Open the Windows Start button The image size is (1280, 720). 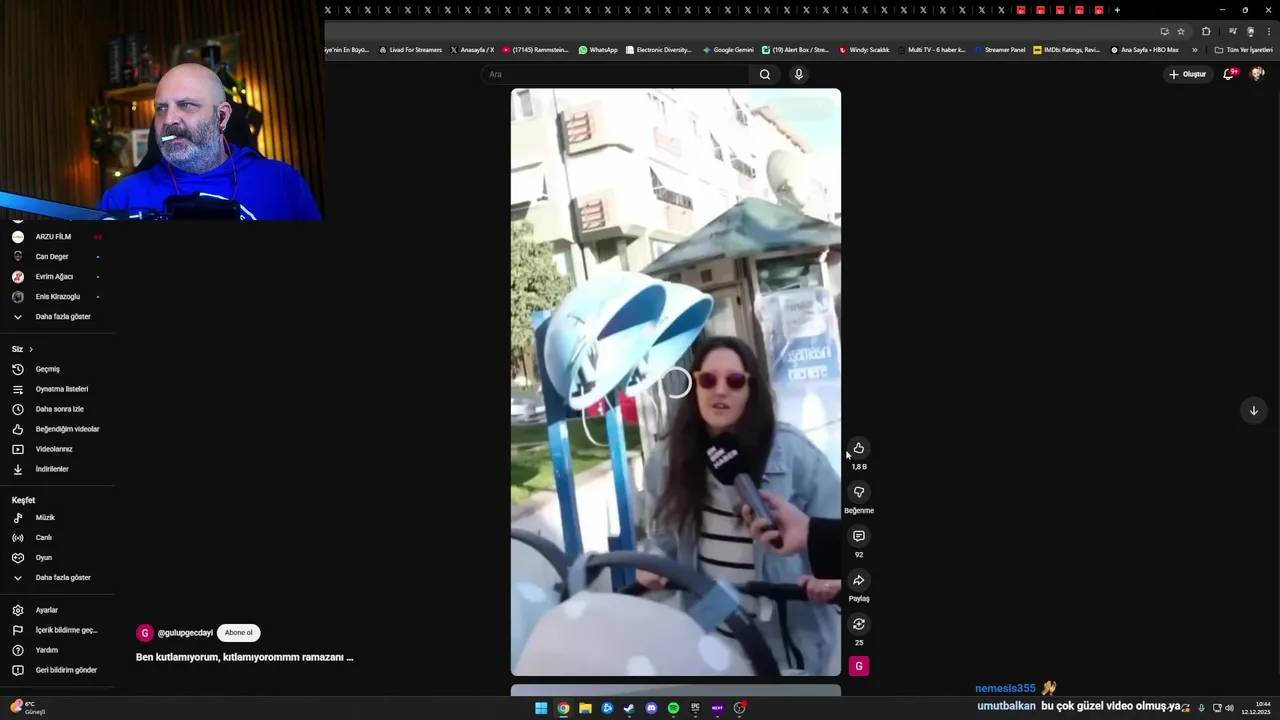541,708
